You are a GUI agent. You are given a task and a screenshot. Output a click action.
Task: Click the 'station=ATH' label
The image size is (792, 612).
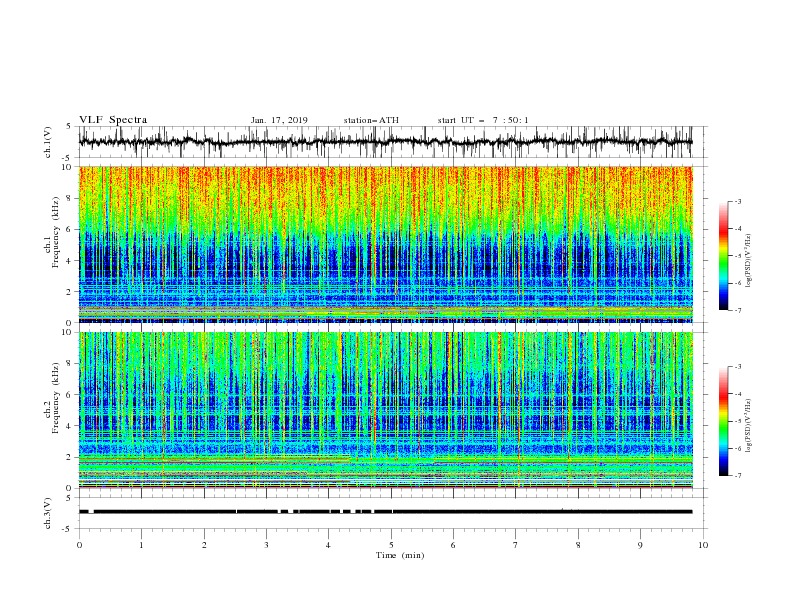[x=371, y=120]
